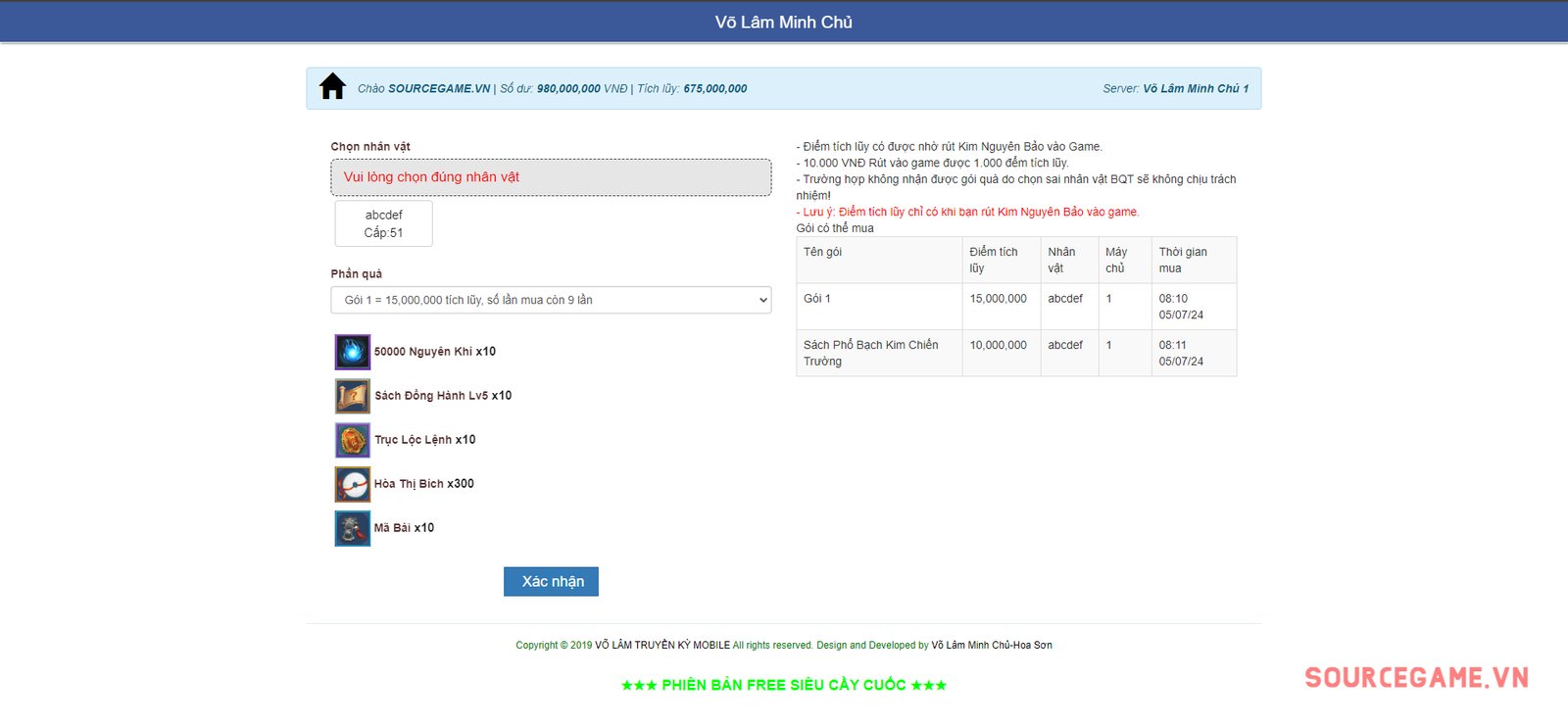Viewport: 1568px width, 728px height.
Task: Click the Võ Lâm Minh Chủ header title
Action: [783, 22]
